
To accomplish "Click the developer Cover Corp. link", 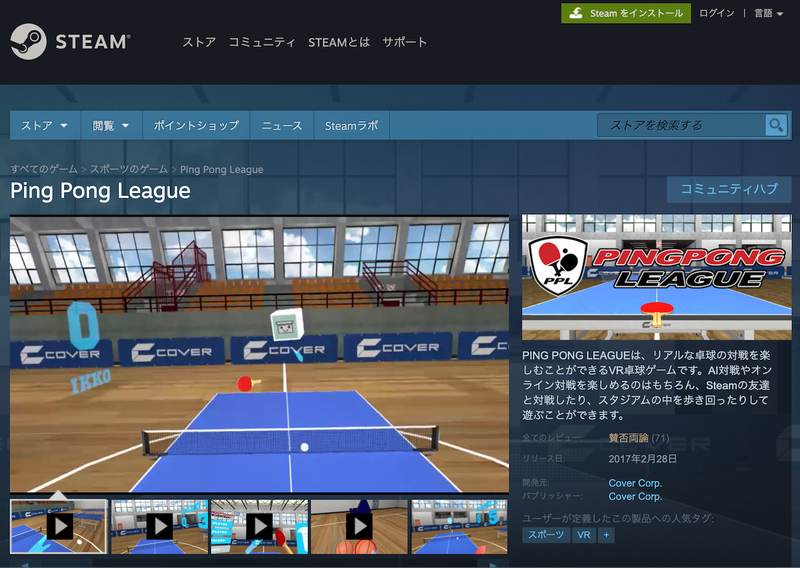I will coord(635,483).
